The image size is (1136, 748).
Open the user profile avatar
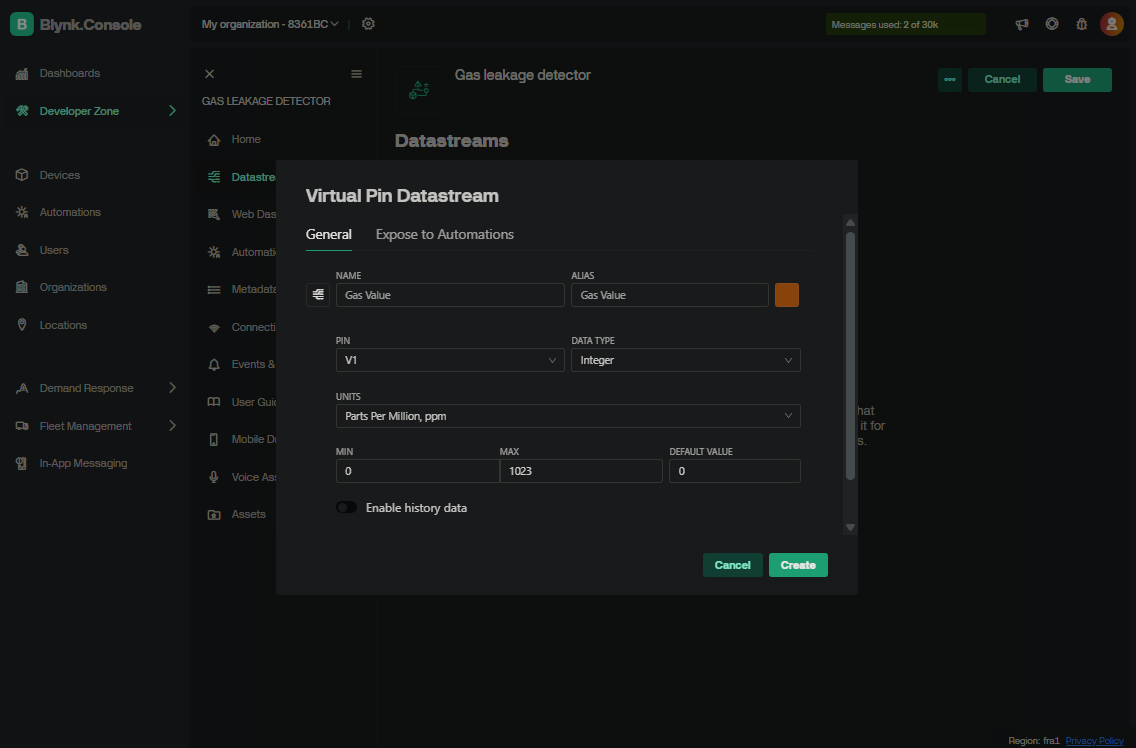point(1111,24)
